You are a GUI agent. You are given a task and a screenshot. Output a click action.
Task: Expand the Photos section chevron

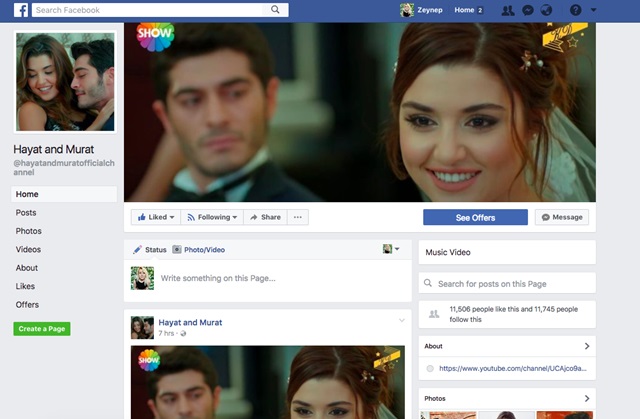click(587, 398)
